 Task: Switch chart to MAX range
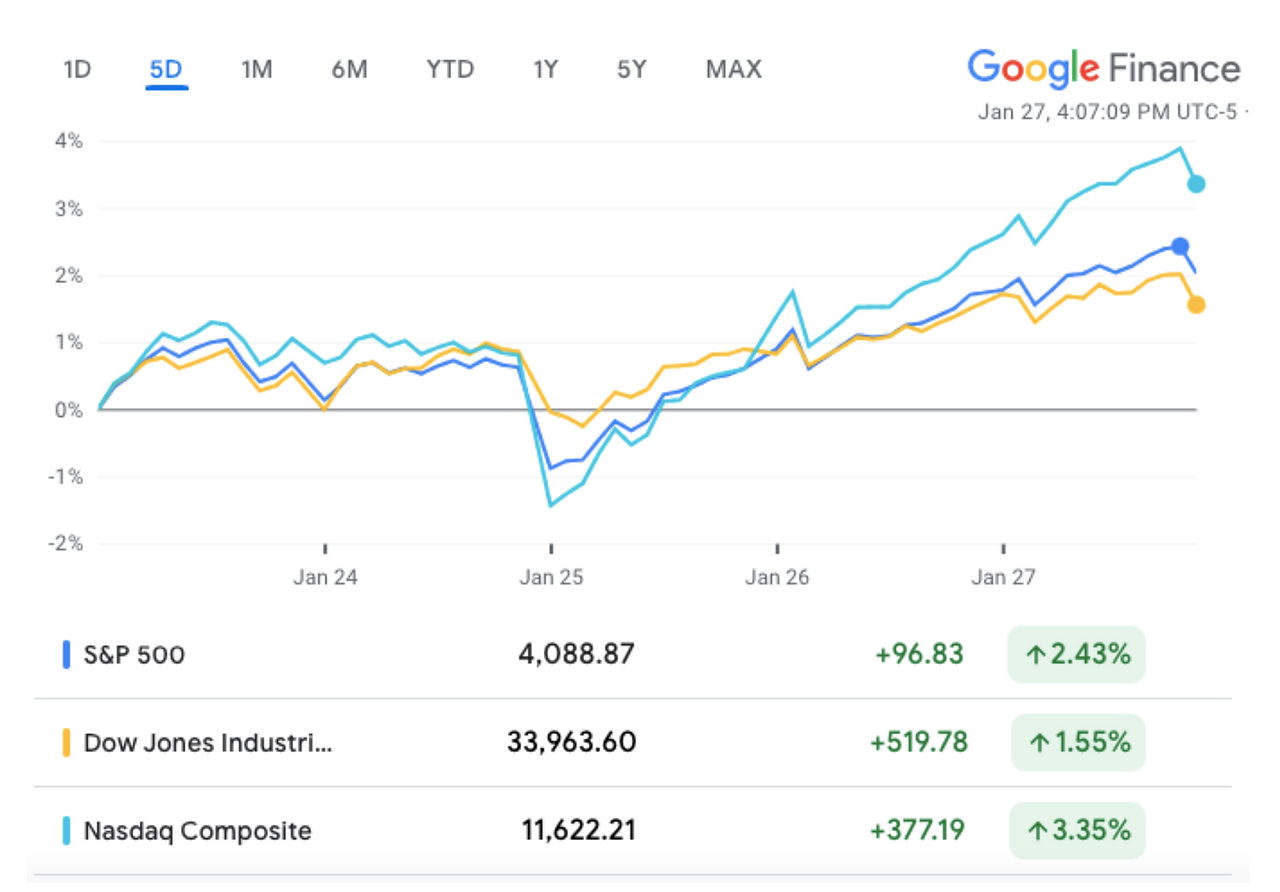(733, 70)
